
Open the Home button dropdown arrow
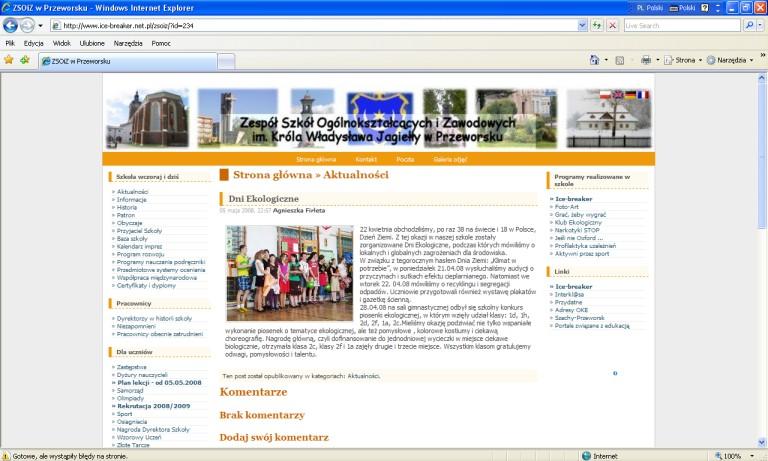606,60
